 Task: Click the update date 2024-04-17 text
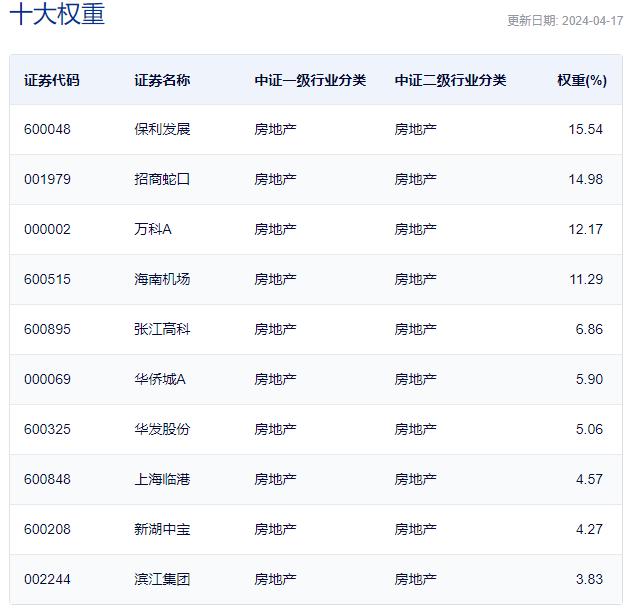(592, 21)
